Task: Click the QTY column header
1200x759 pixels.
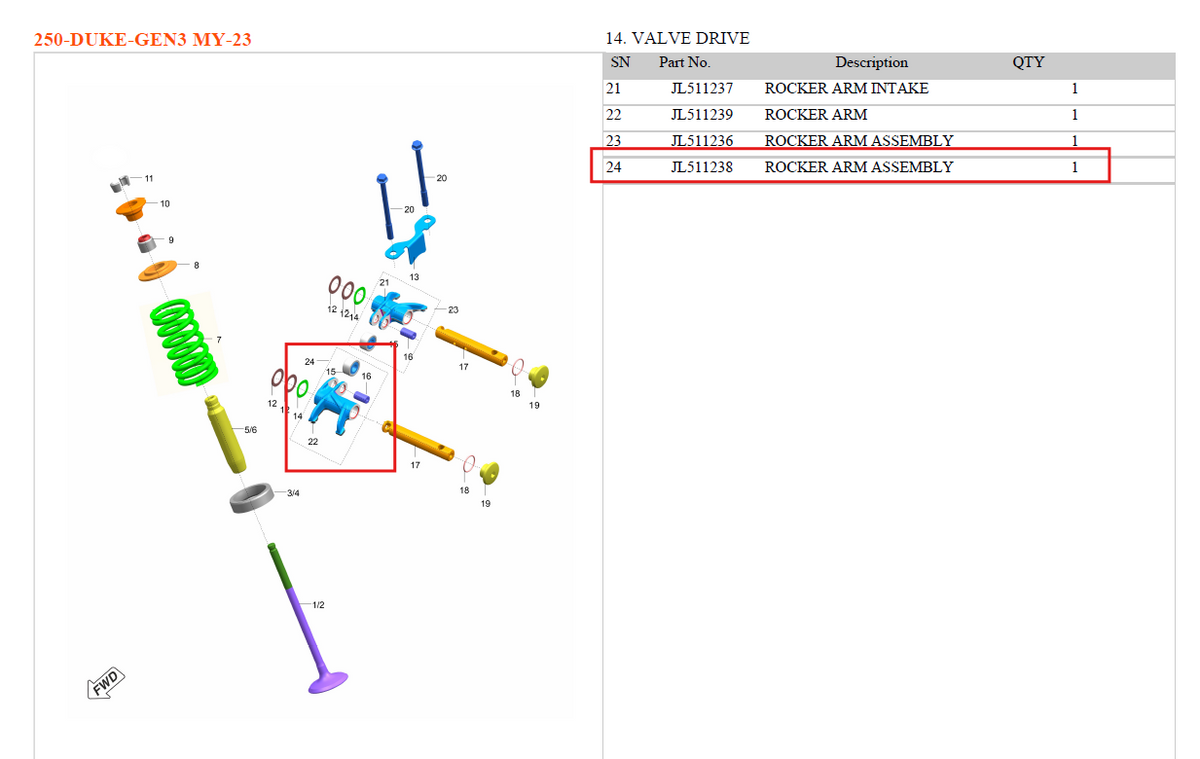Action: (1028, 62)
